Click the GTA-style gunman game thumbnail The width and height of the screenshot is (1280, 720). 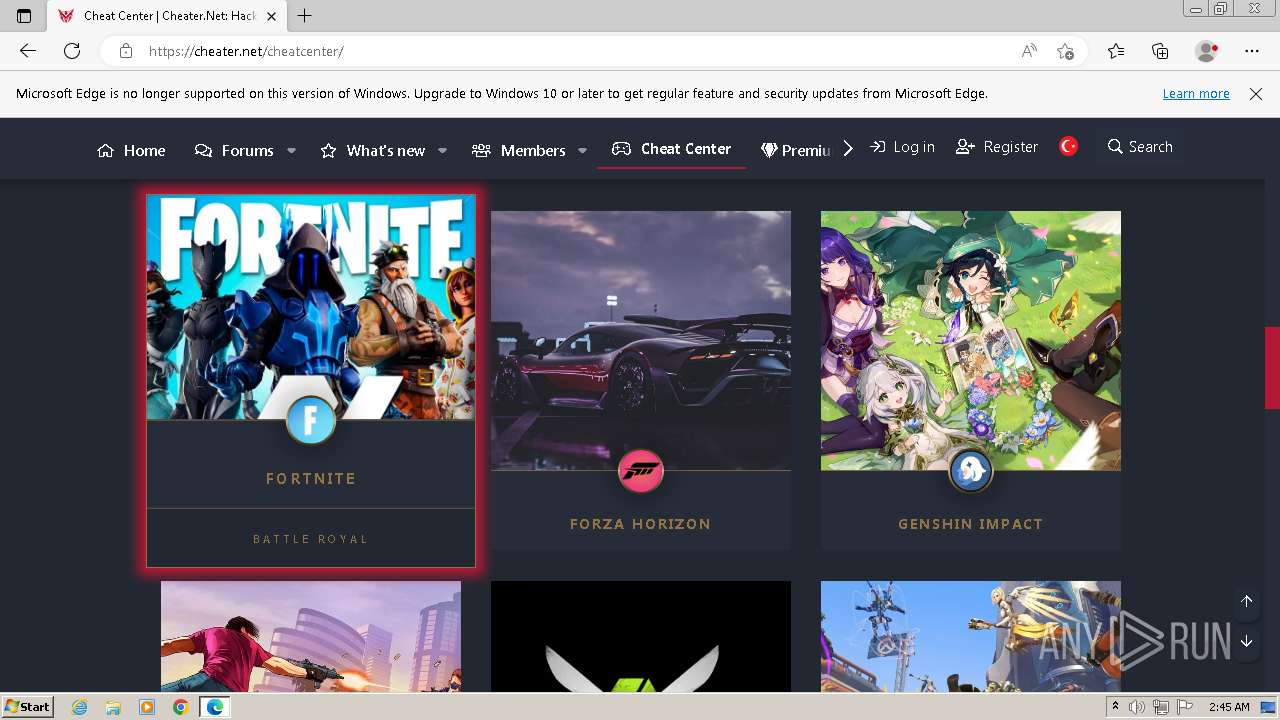point(311,636)
